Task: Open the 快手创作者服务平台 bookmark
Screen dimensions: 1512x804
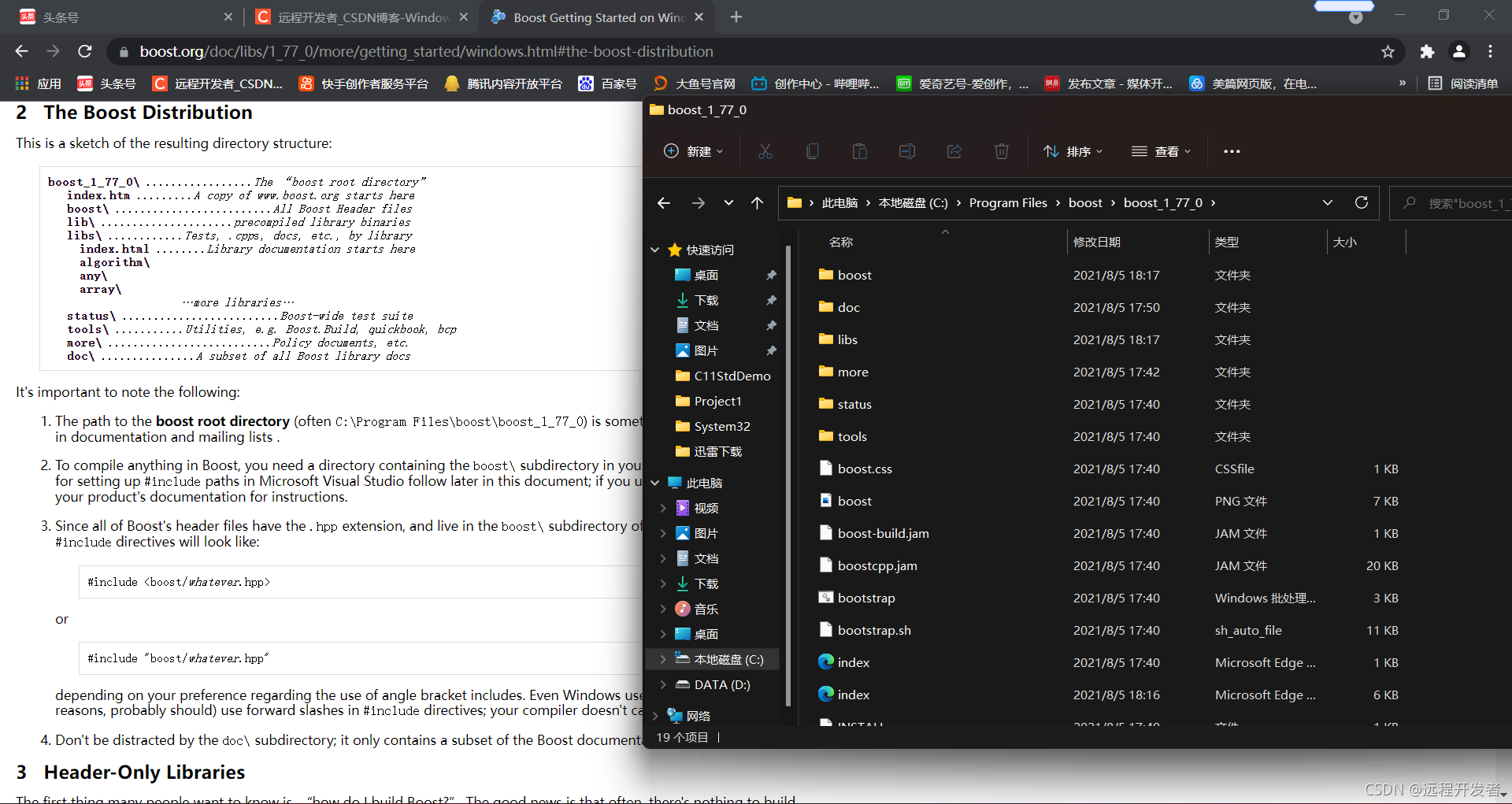Action: tap(364, 83)
